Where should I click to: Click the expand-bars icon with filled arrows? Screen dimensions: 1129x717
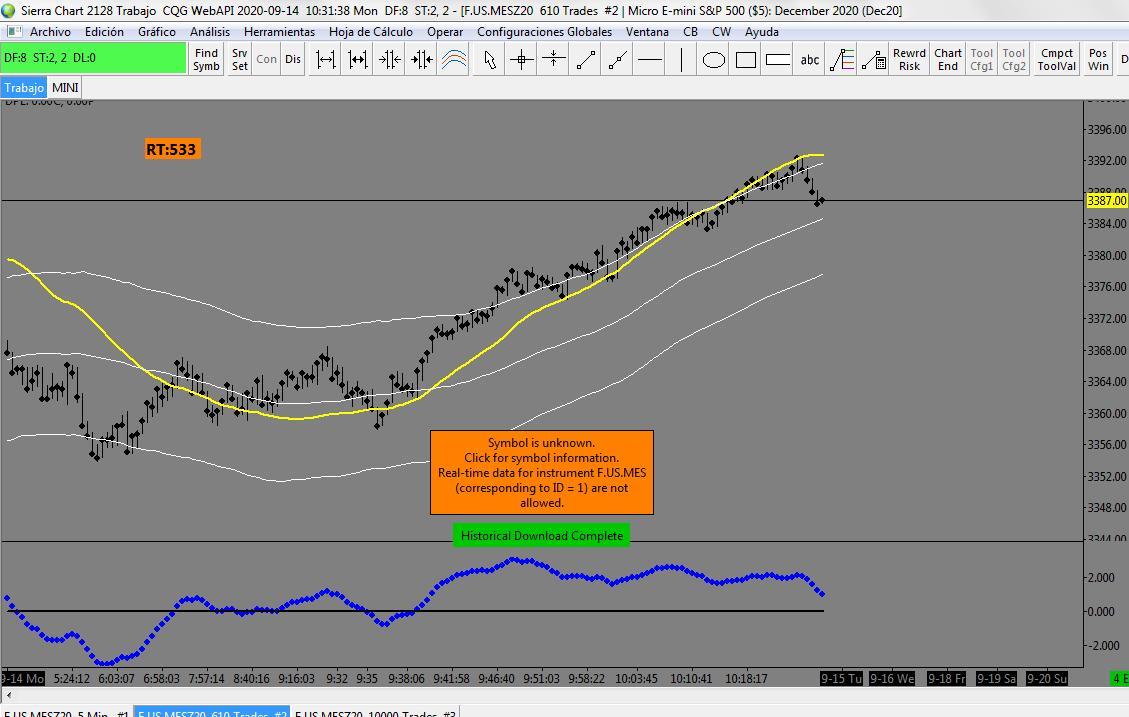[x=358, y=59]
